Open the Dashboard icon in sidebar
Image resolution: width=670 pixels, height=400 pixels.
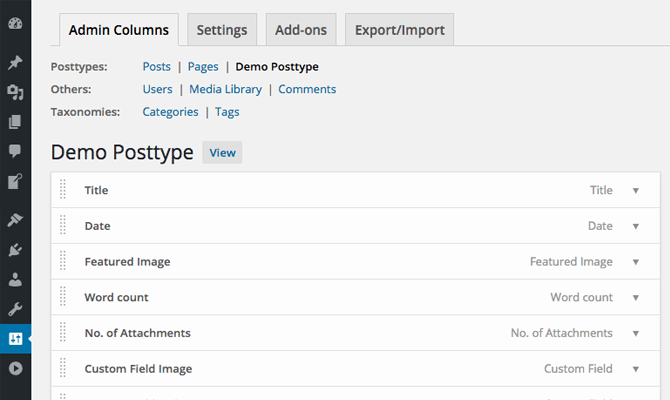(15, 24)
